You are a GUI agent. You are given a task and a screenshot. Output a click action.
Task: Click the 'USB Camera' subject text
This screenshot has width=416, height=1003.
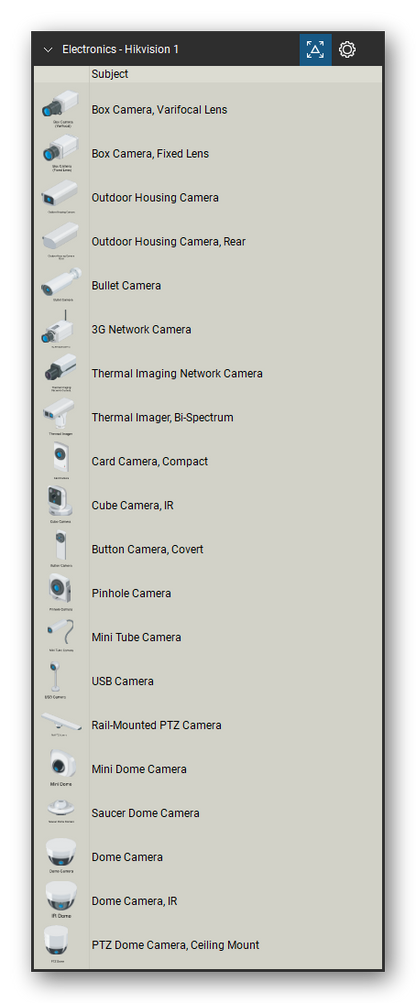122,681
